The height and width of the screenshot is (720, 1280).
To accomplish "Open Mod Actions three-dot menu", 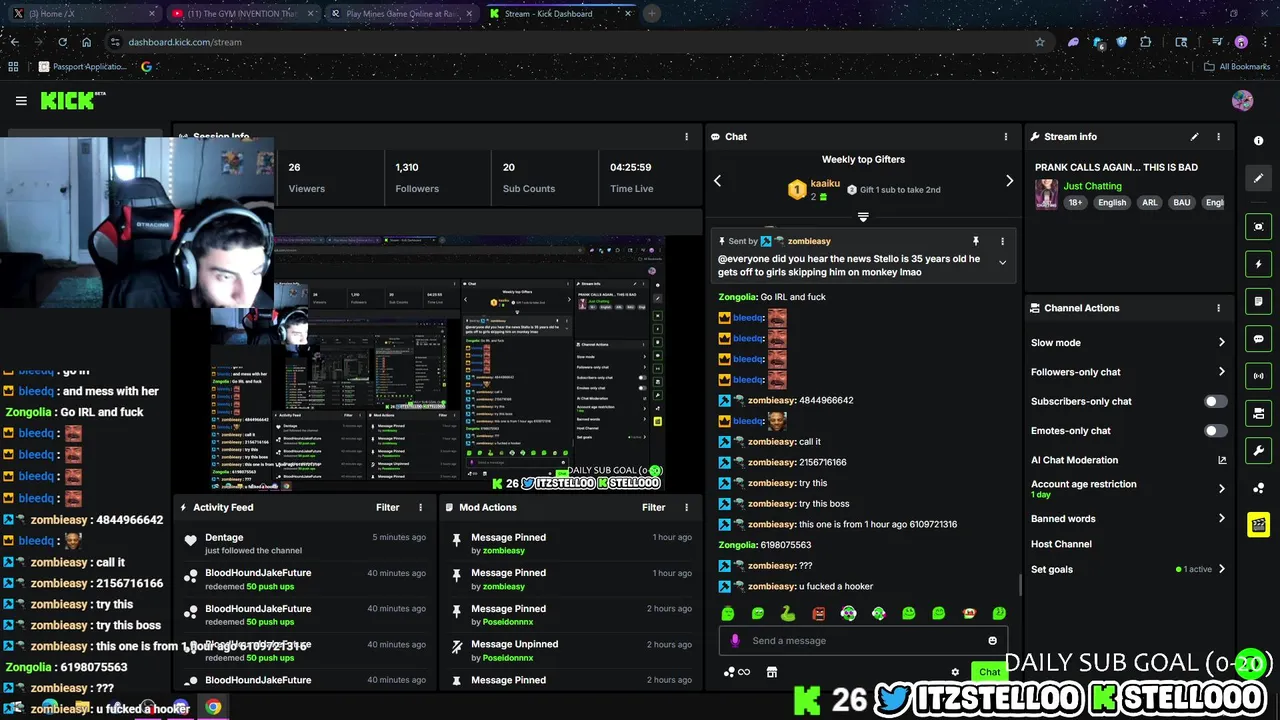I will [686, 508].
